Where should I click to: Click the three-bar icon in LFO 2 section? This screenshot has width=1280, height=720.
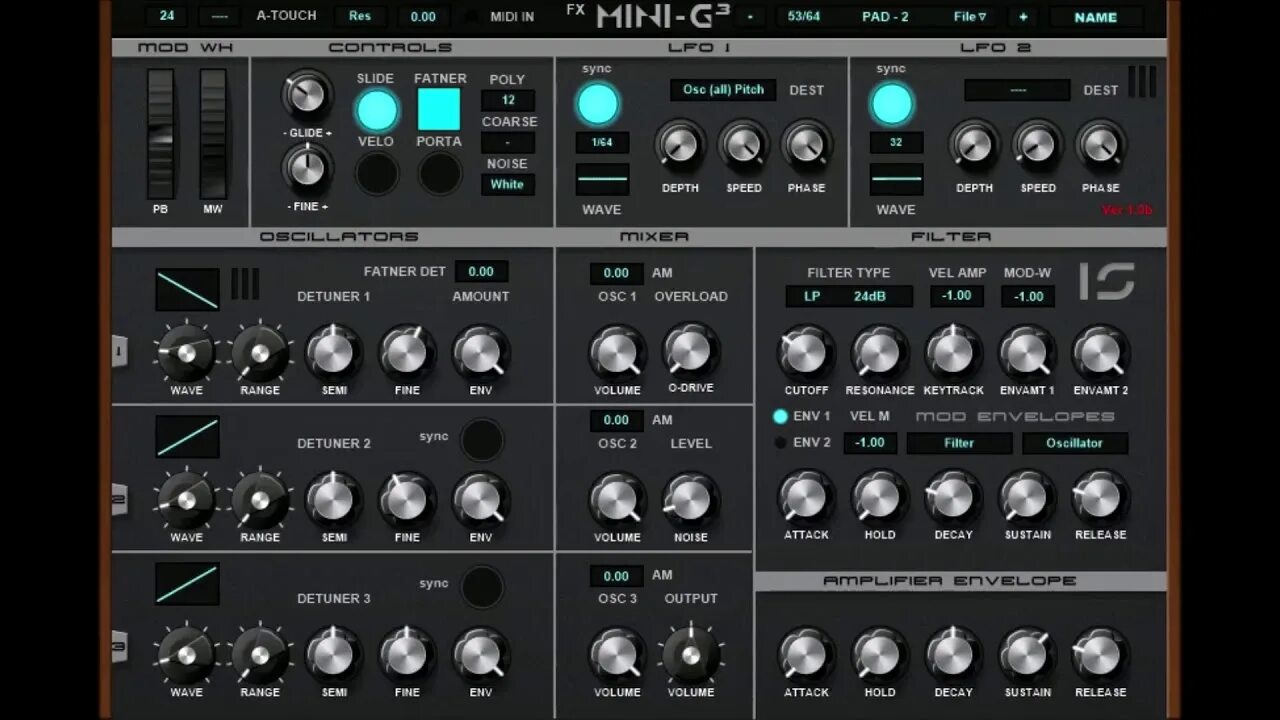(x=1142, y=82)
